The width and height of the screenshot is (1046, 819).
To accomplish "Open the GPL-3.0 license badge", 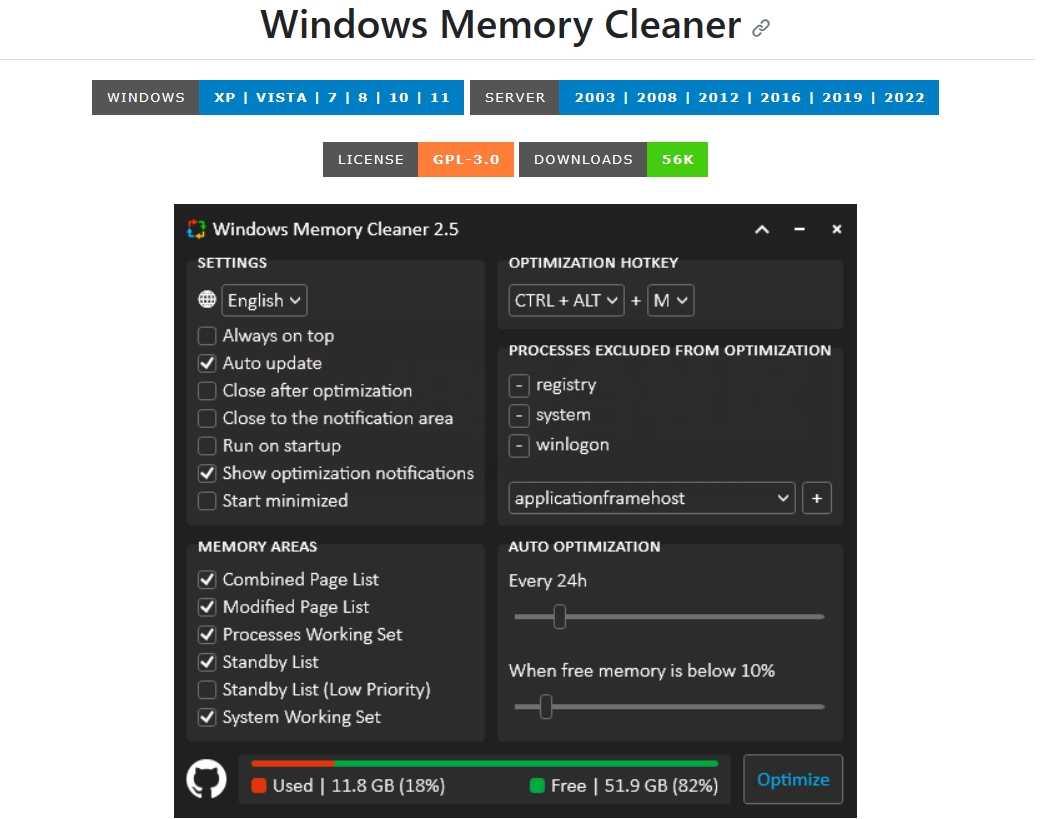I will [418, 159].
